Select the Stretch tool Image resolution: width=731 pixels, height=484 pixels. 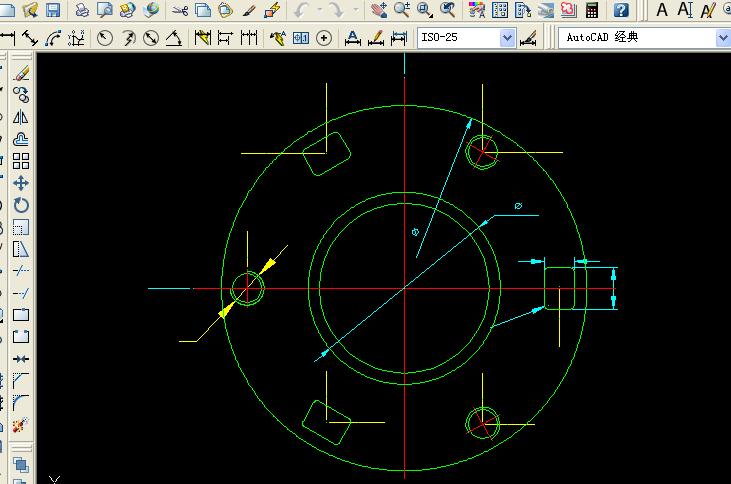coord(21,249)
